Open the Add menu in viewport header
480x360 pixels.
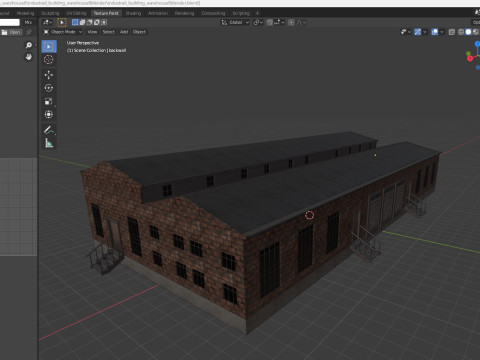[124, 32]
